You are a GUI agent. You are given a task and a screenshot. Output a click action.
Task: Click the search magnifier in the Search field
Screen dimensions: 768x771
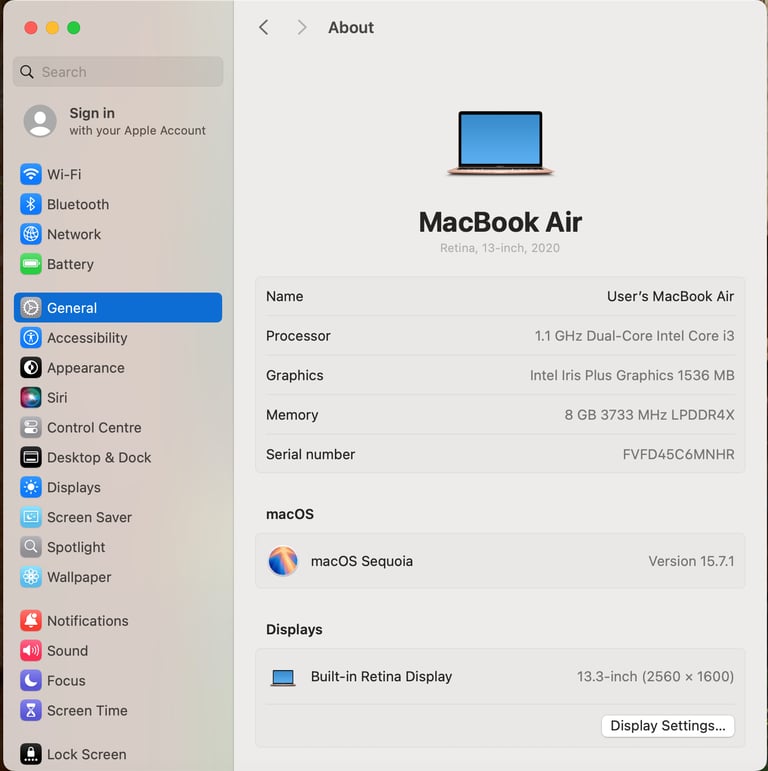[27, 72]
